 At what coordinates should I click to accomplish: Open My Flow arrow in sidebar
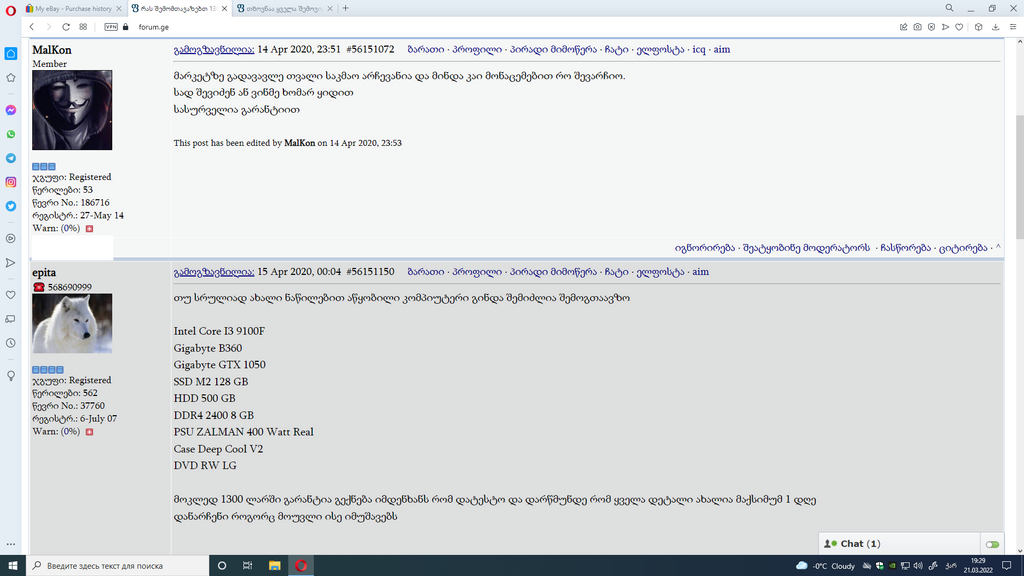click(11, 263)
